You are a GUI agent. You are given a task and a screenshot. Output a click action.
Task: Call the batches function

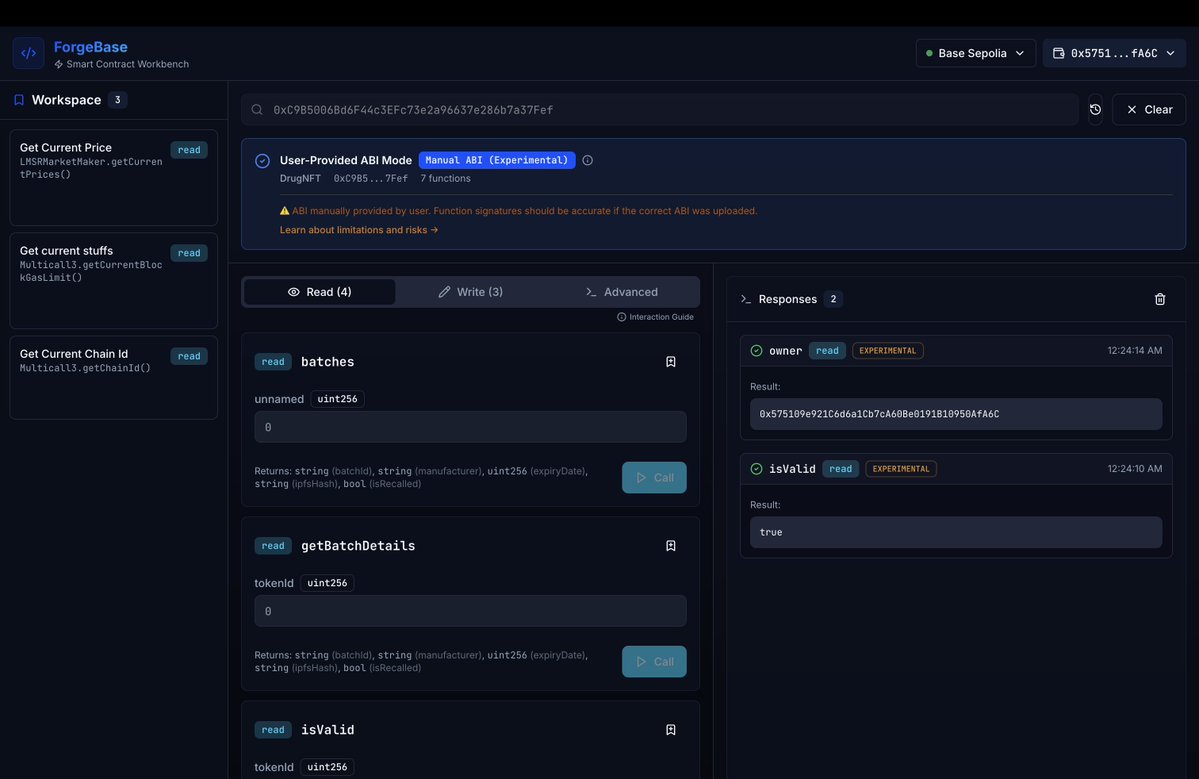click(654, 478)
